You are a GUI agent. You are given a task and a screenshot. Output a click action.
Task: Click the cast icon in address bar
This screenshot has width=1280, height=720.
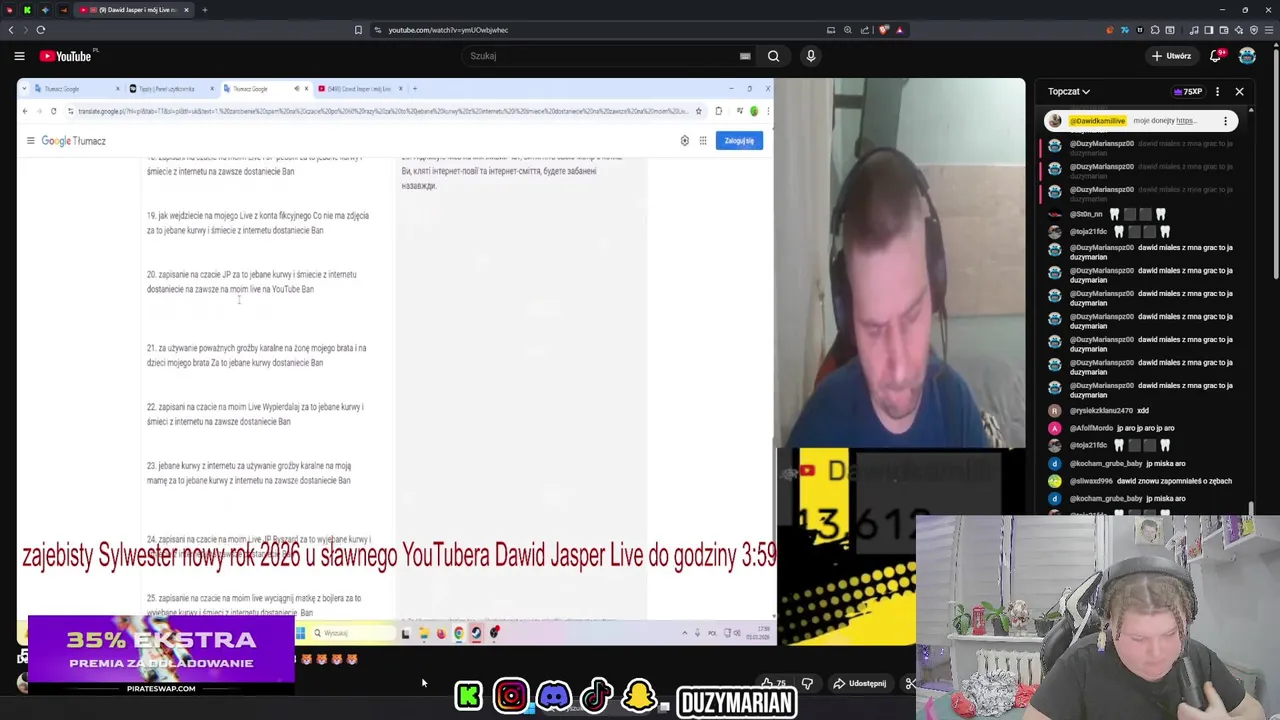(831, 30)
